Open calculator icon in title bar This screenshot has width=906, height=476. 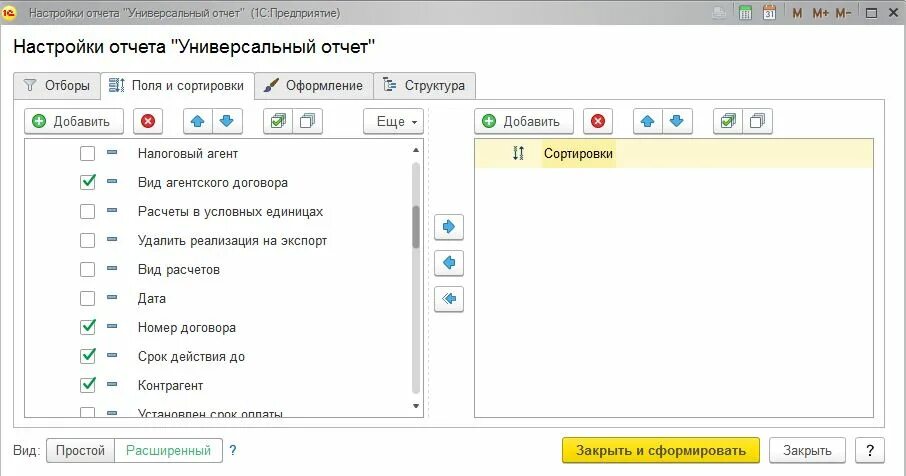[745, 13]
